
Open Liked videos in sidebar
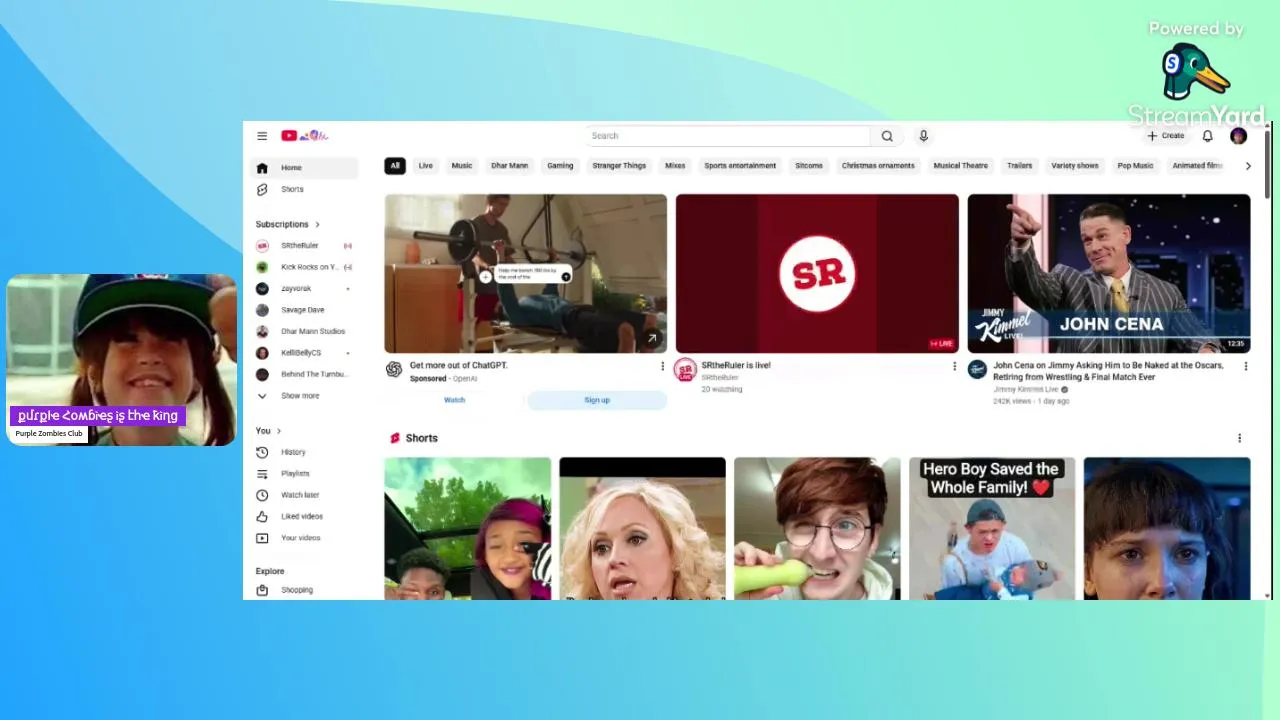pyautogui.click(x=303, y=516)
